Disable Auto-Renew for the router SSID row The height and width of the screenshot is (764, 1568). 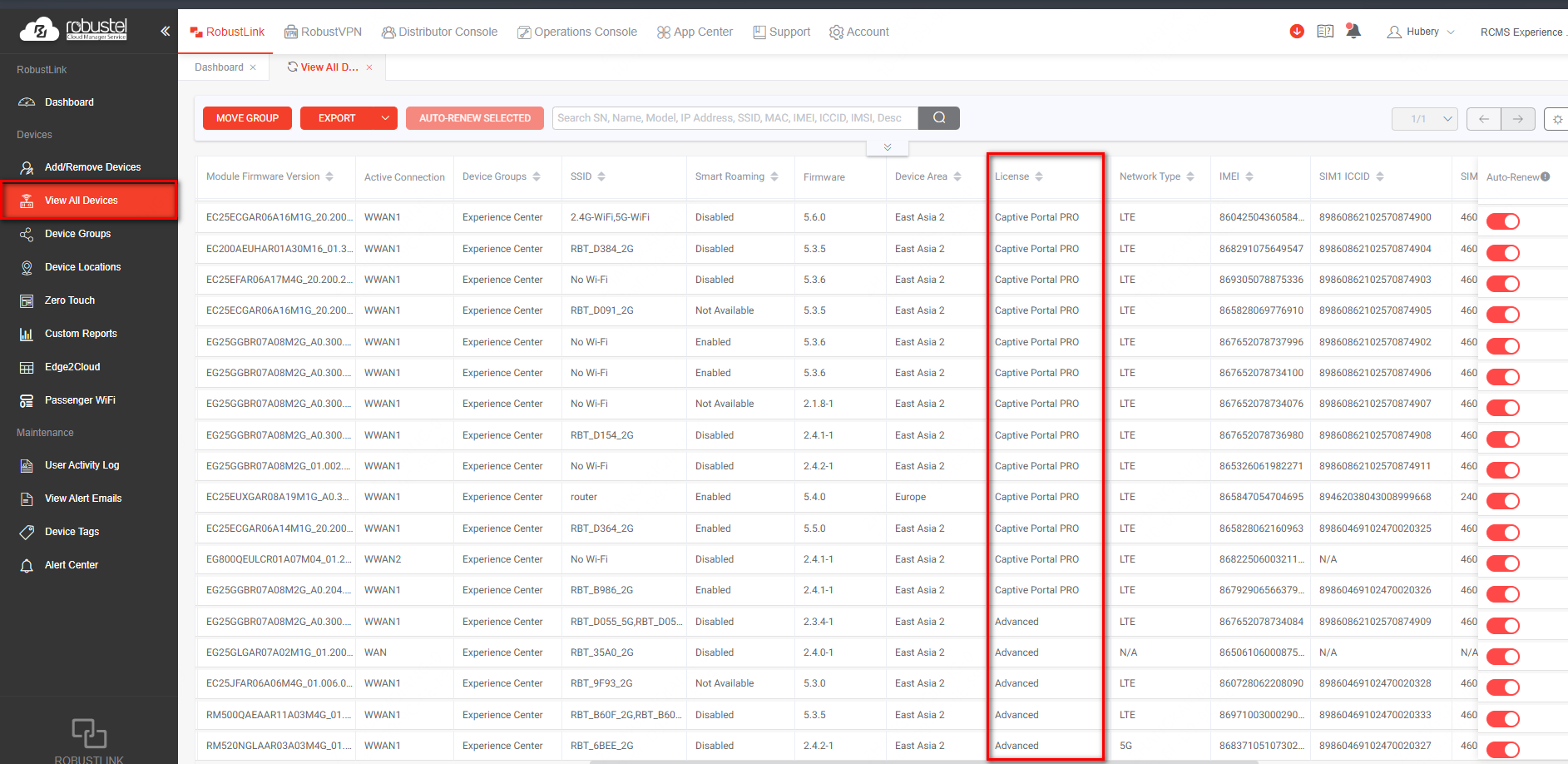1502,501
